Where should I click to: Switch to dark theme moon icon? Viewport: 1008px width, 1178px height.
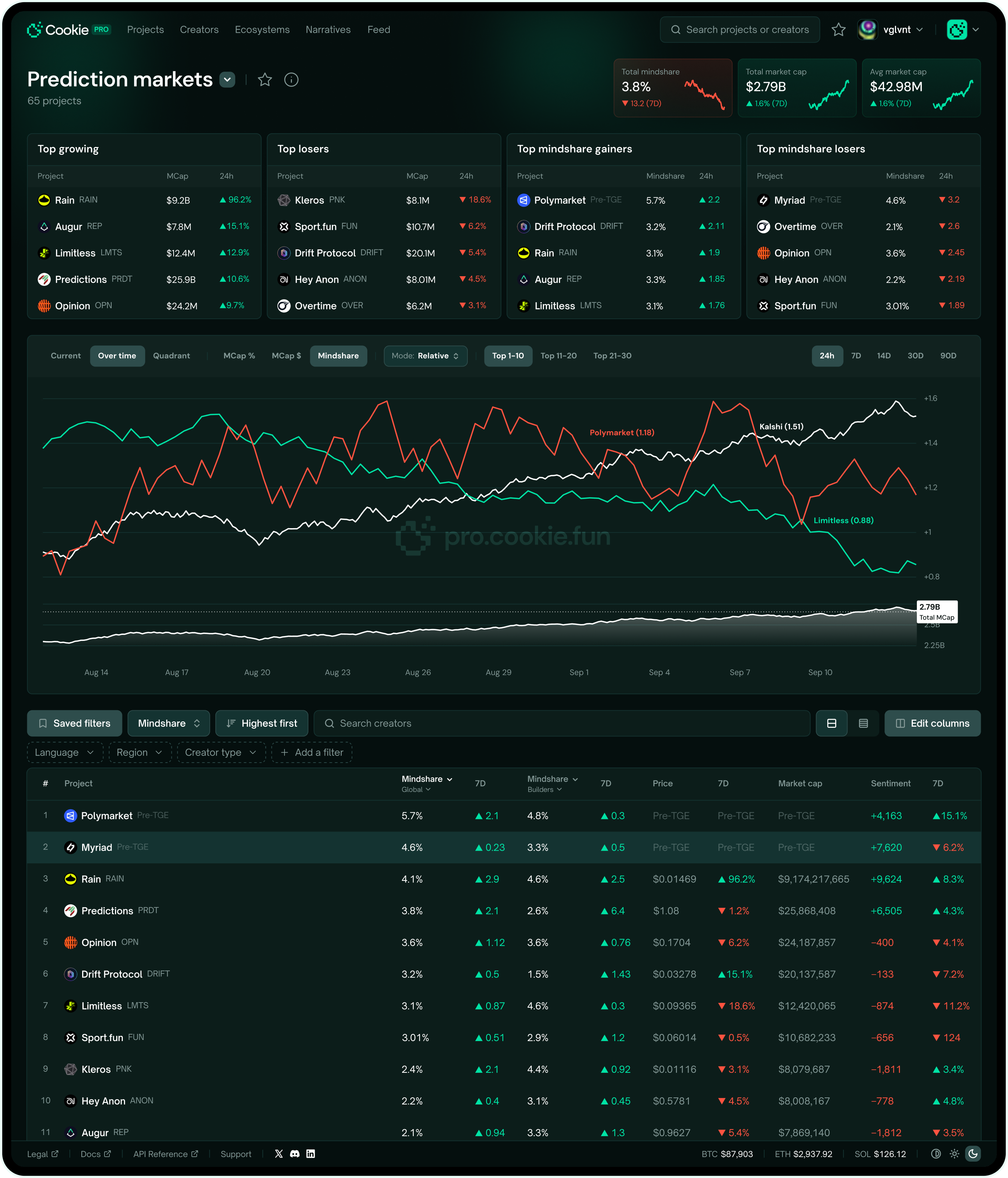pos(973,1154)
